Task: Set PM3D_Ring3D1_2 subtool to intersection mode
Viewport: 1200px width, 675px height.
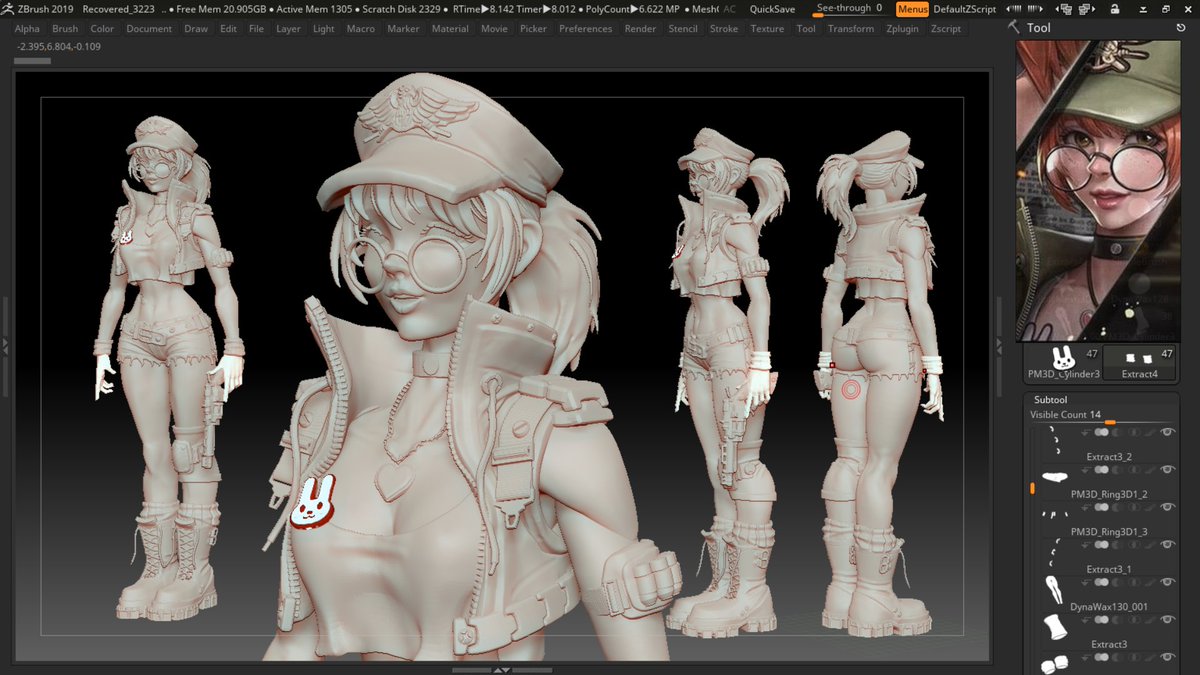Action: point(1132,469)
